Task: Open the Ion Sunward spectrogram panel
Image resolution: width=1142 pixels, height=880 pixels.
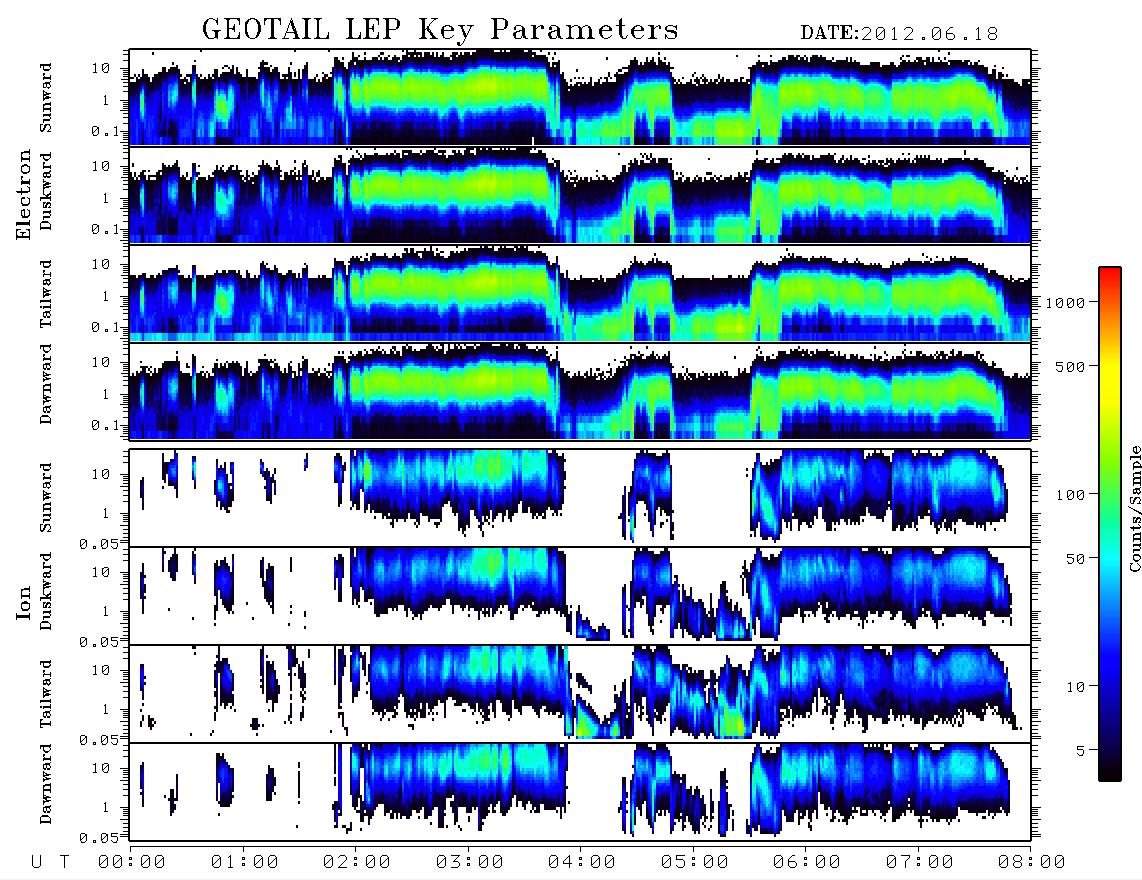Action: click(580, 498)
